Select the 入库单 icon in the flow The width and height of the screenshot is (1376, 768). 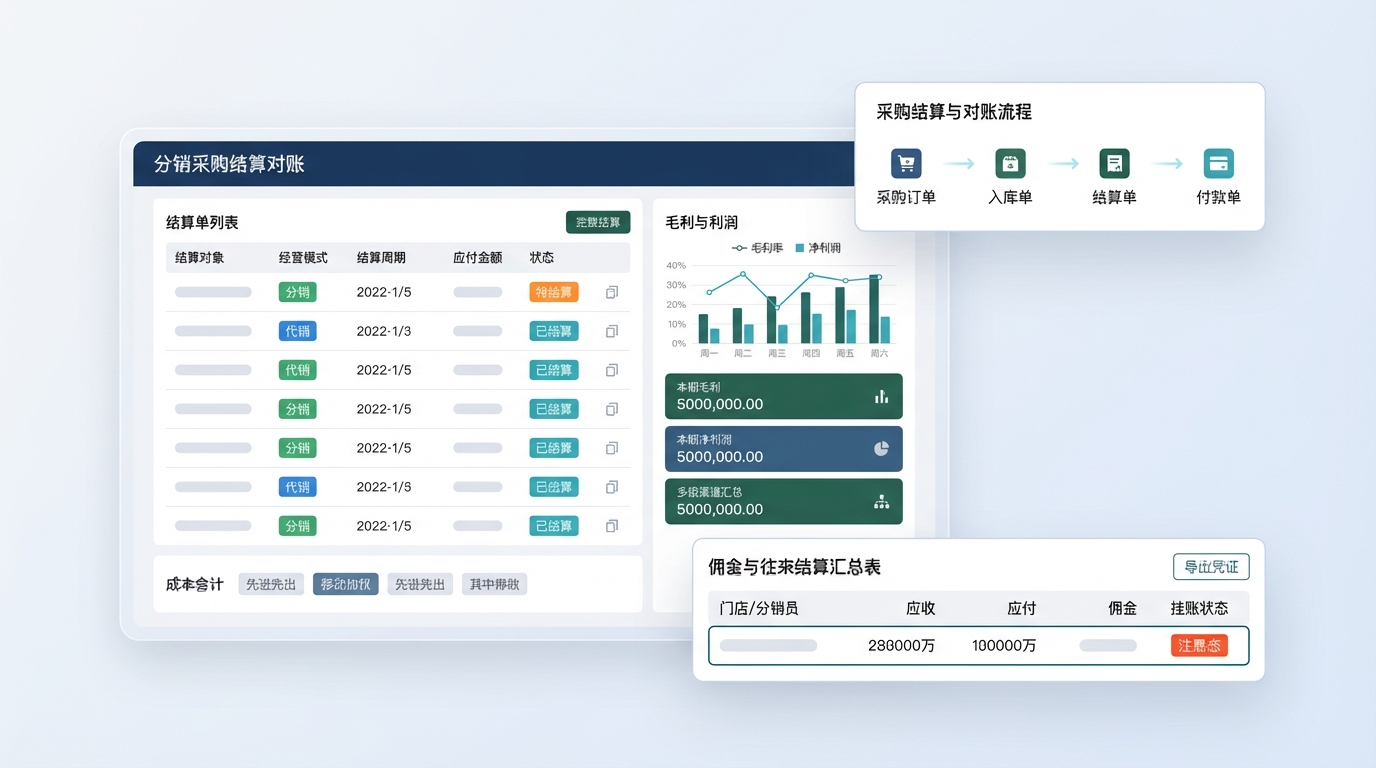tap(1010, 163)
